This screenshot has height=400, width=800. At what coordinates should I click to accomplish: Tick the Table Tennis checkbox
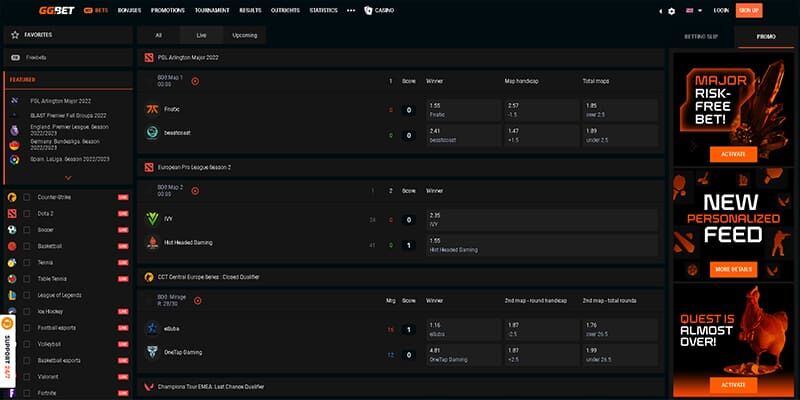(x=27, y=279)
